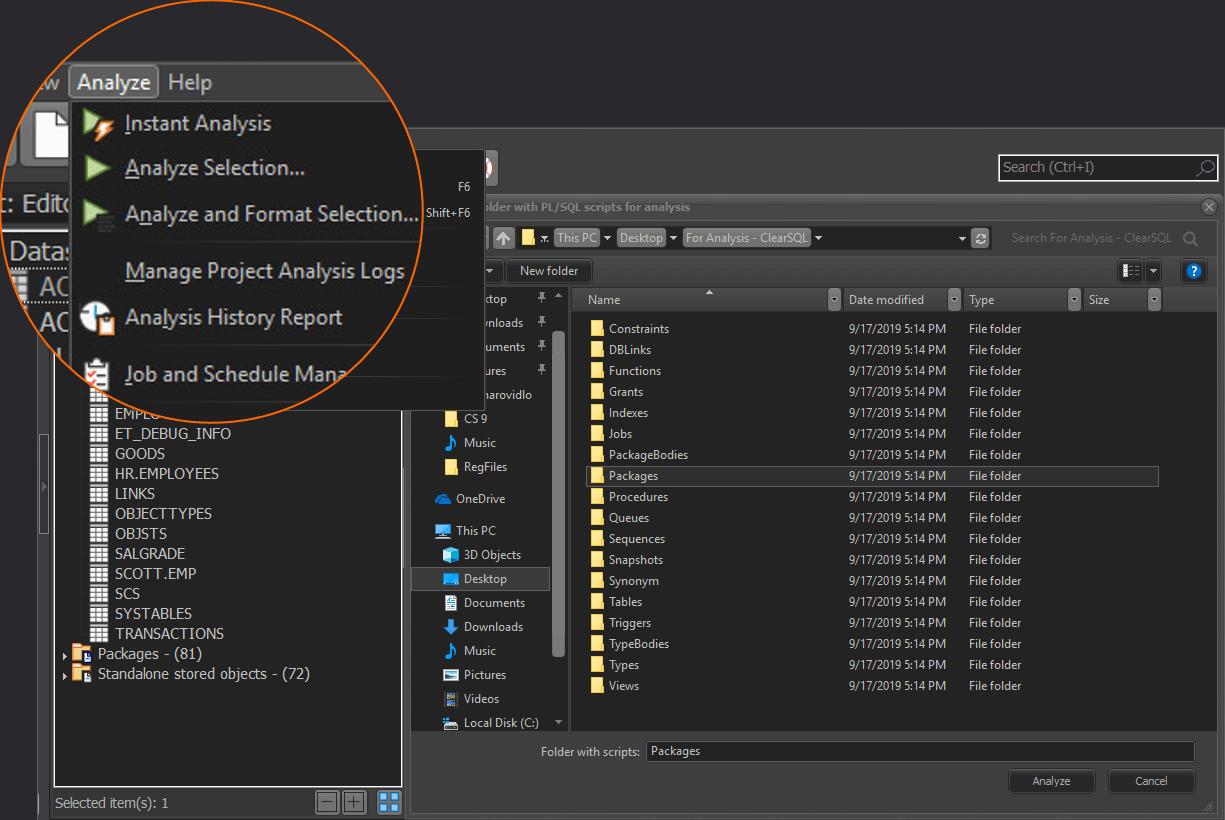Select HR.EMPLOYEES table in tree
The image size is (1225, 820).
(x=166, y=474)
